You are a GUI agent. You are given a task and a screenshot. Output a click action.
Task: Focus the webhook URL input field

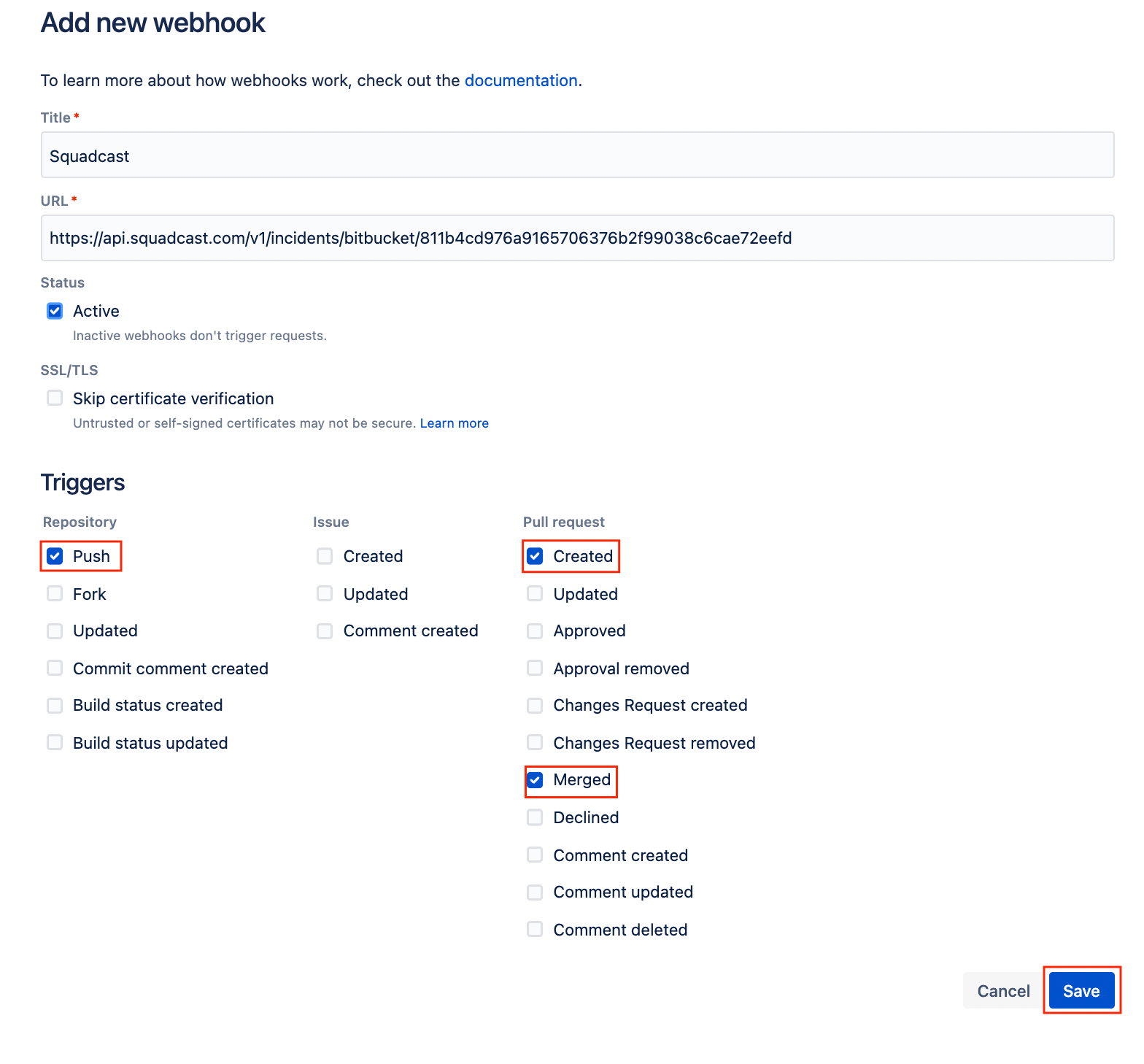pos(578,238)
